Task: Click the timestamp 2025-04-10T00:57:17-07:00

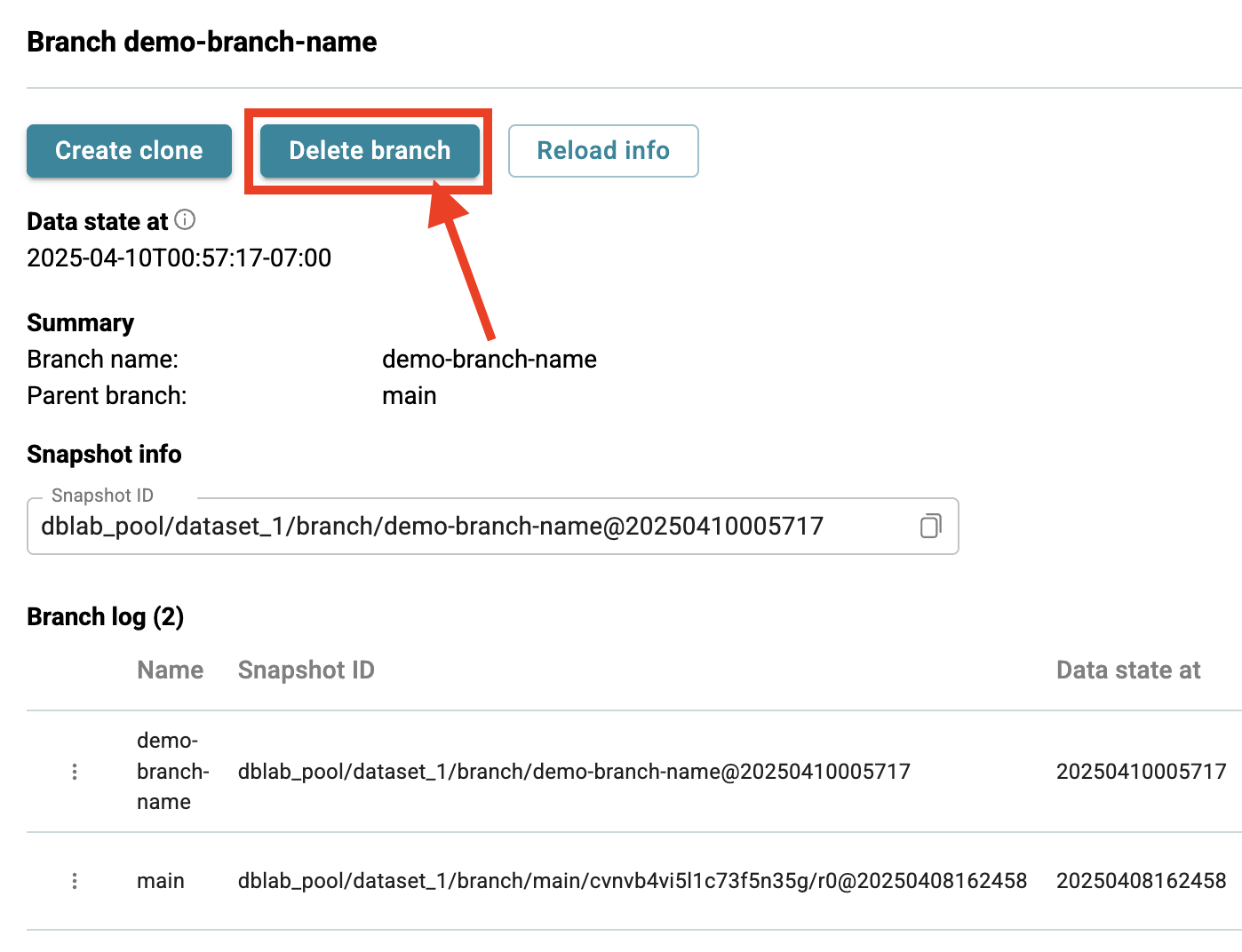Action: (179, 258)
